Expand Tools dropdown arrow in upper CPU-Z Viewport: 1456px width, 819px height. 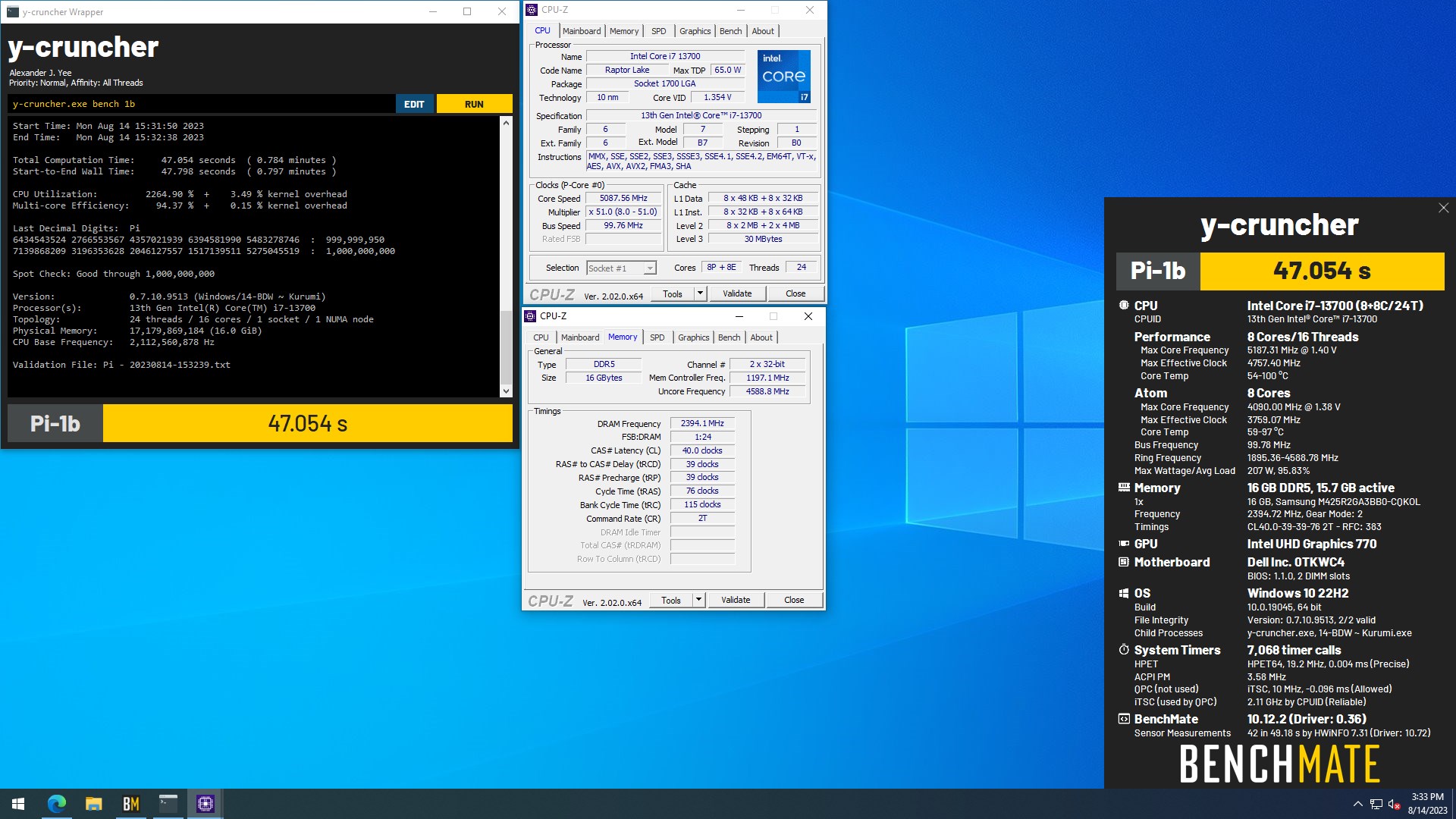(x=700, y=293)
